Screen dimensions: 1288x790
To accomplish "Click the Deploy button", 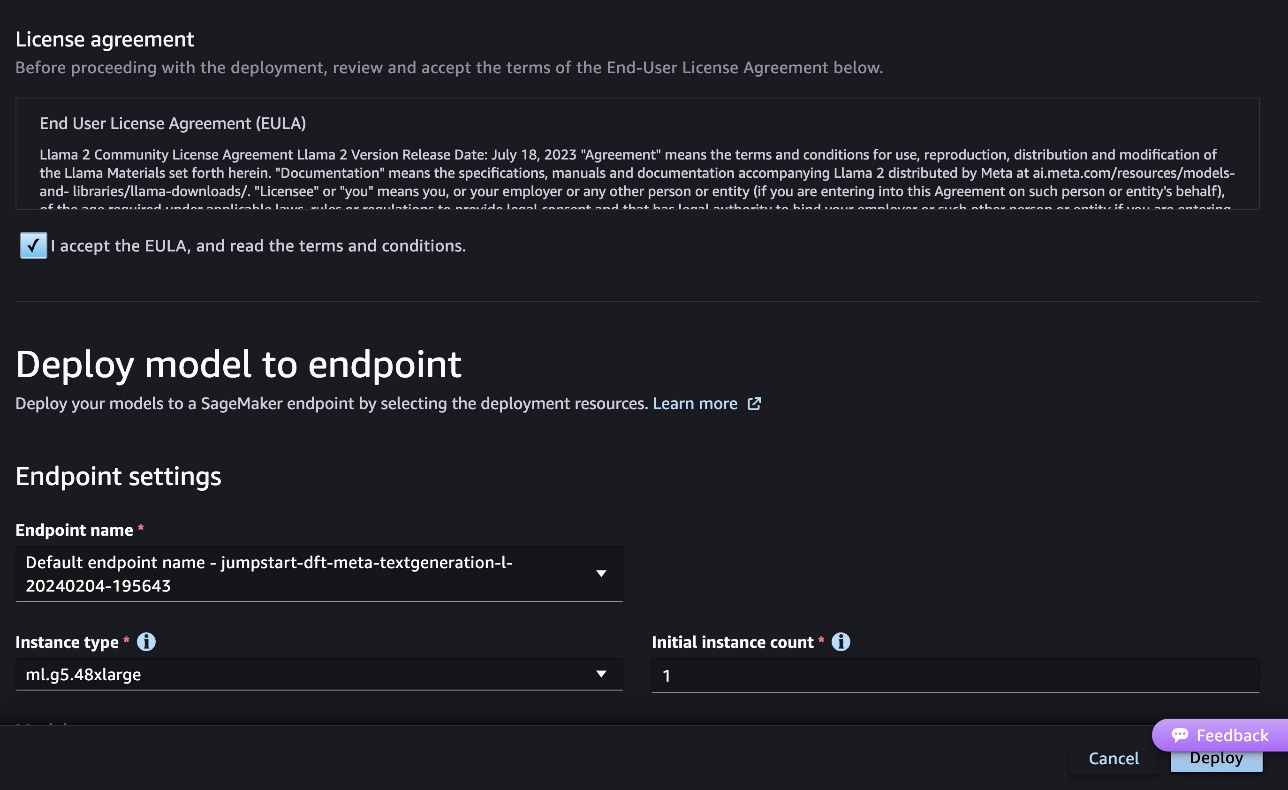I will click(x=1216, y=759).
